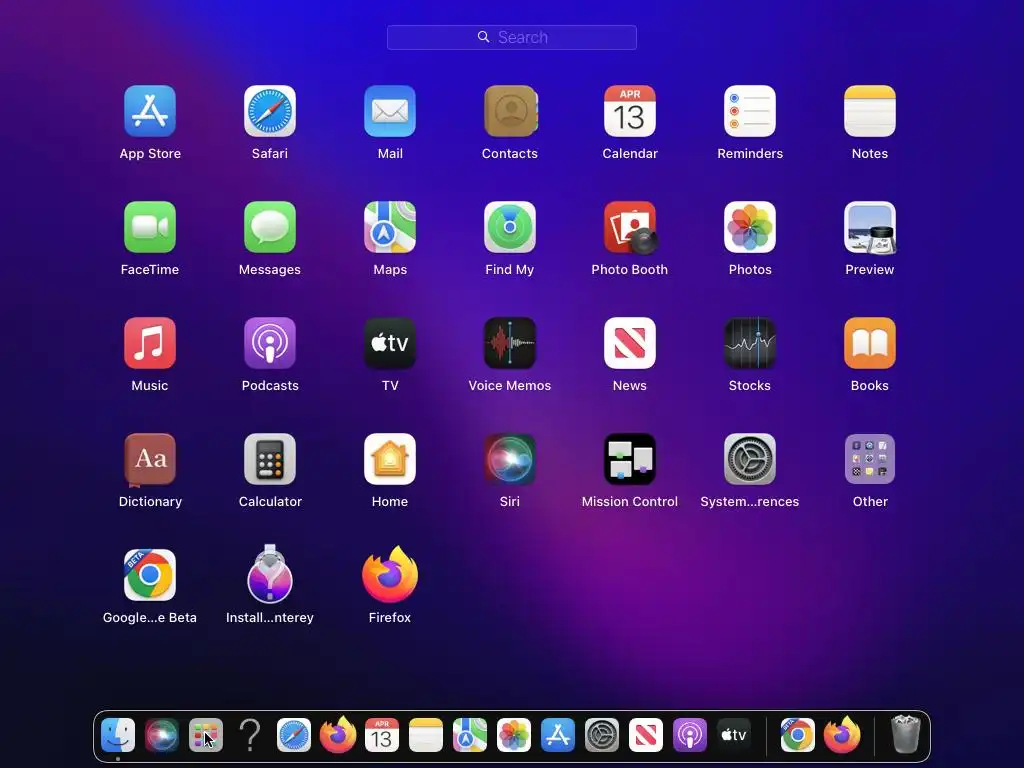Viewport: 1024px width, 768px height.
Task: Open App Store from the Dock
Action: point(558,735)
